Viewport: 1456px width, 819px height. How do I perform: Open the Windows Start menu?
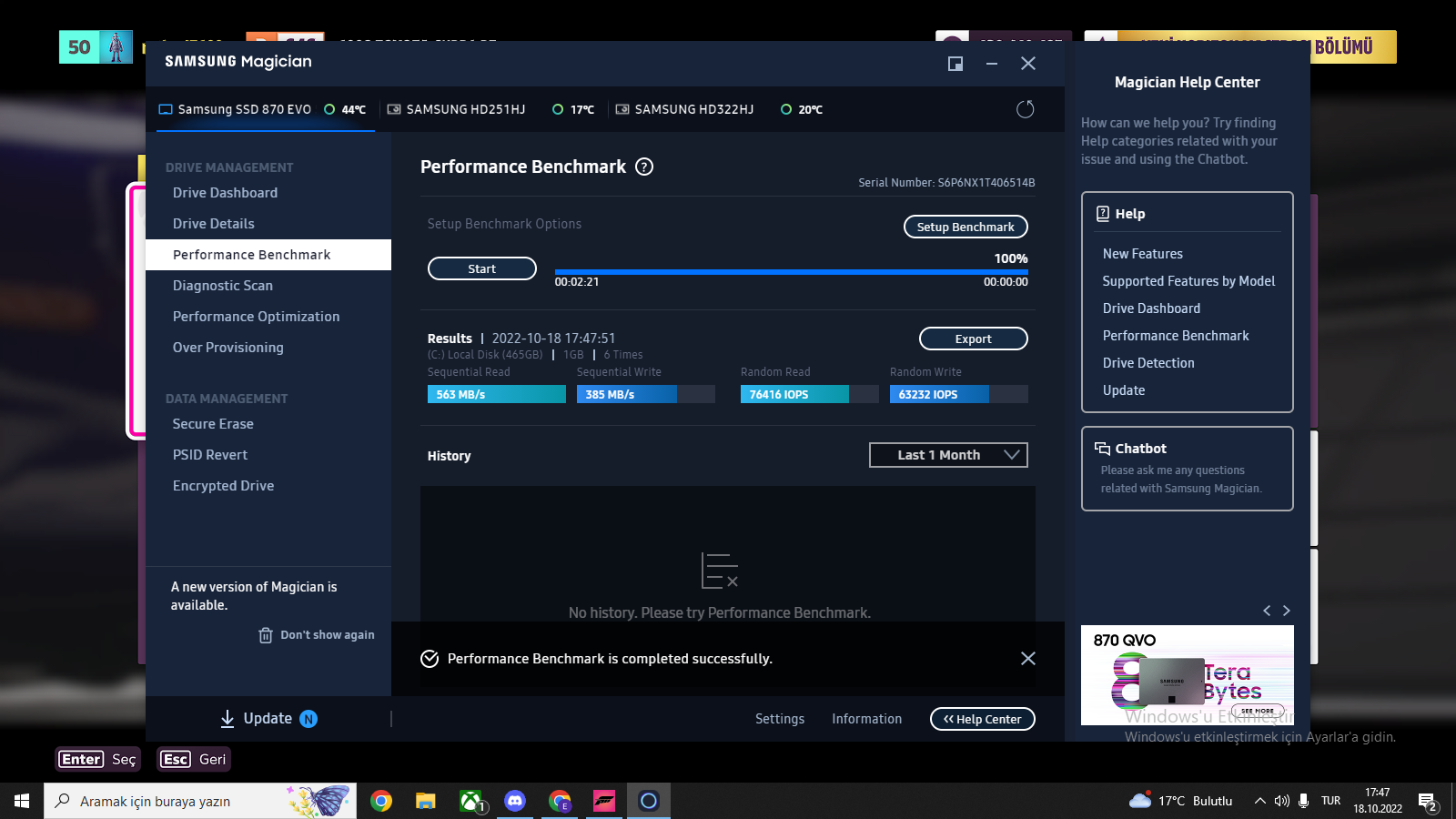click(x=22, y=801)
